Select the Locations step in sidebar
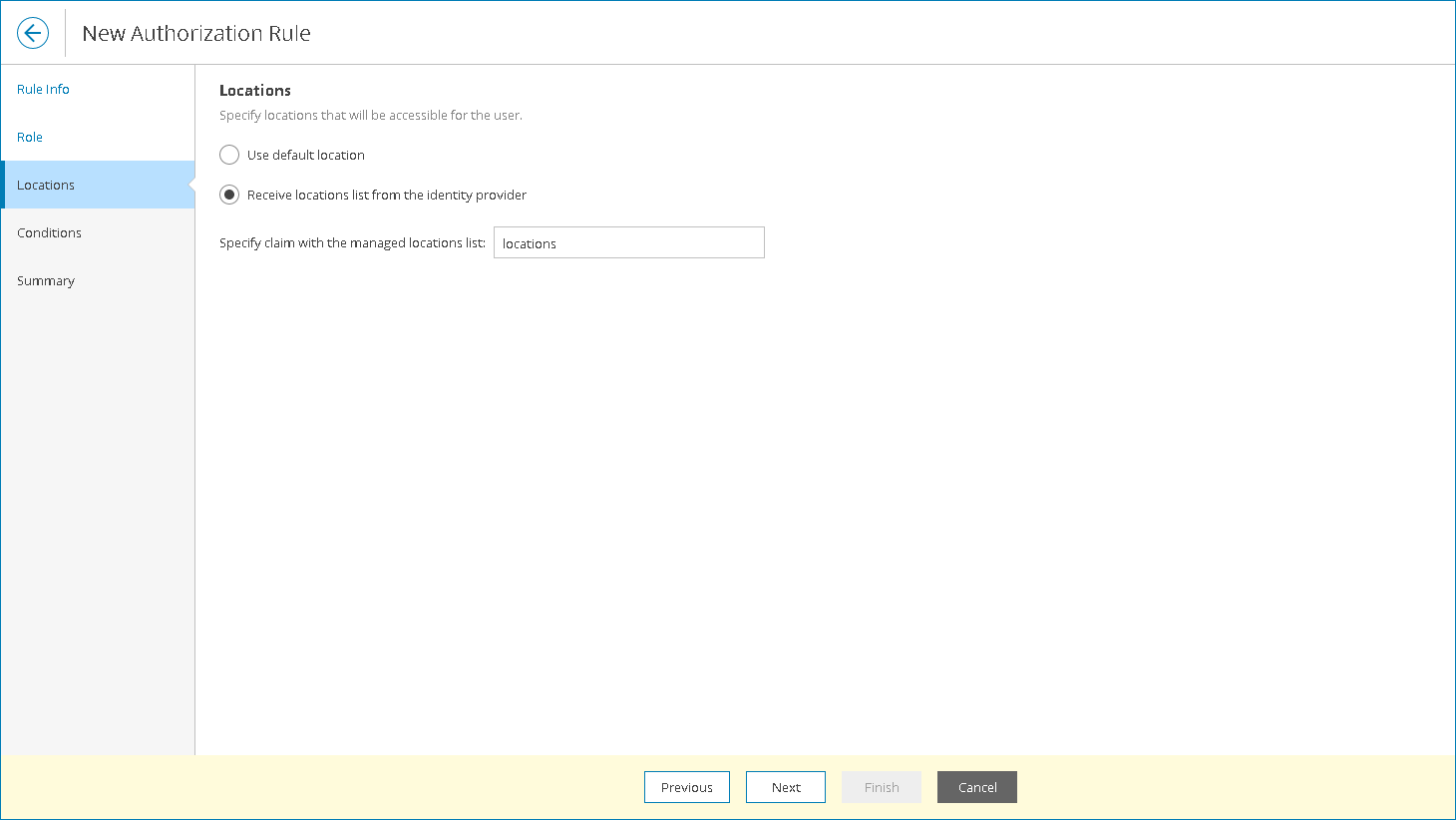Viewport: 1456px width, 820px height. (x=98, y=185)
